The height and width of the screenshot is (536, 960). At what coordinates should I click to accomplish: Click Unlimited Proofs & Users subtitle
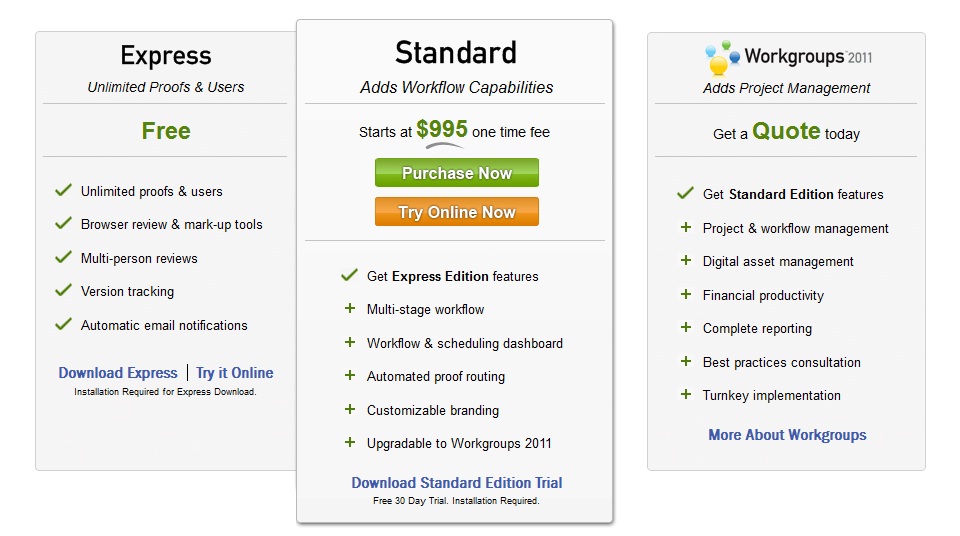pyautogui.click(x=166, y=87)
